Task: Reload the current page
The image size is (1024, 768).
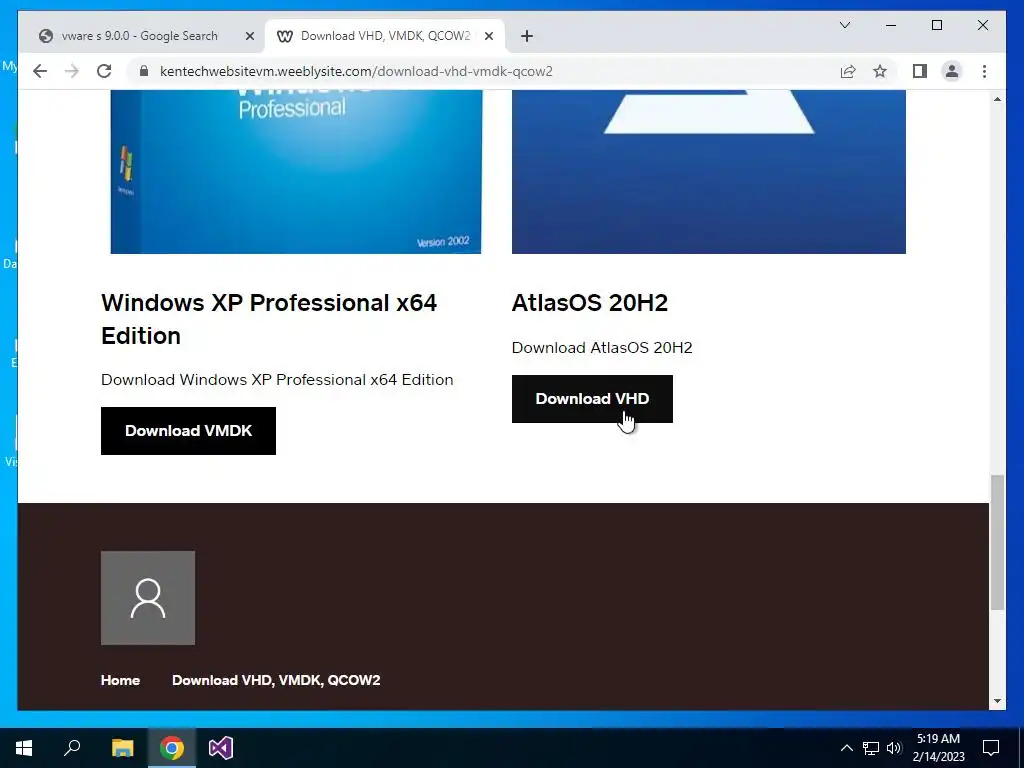Action: pos(104,71)
